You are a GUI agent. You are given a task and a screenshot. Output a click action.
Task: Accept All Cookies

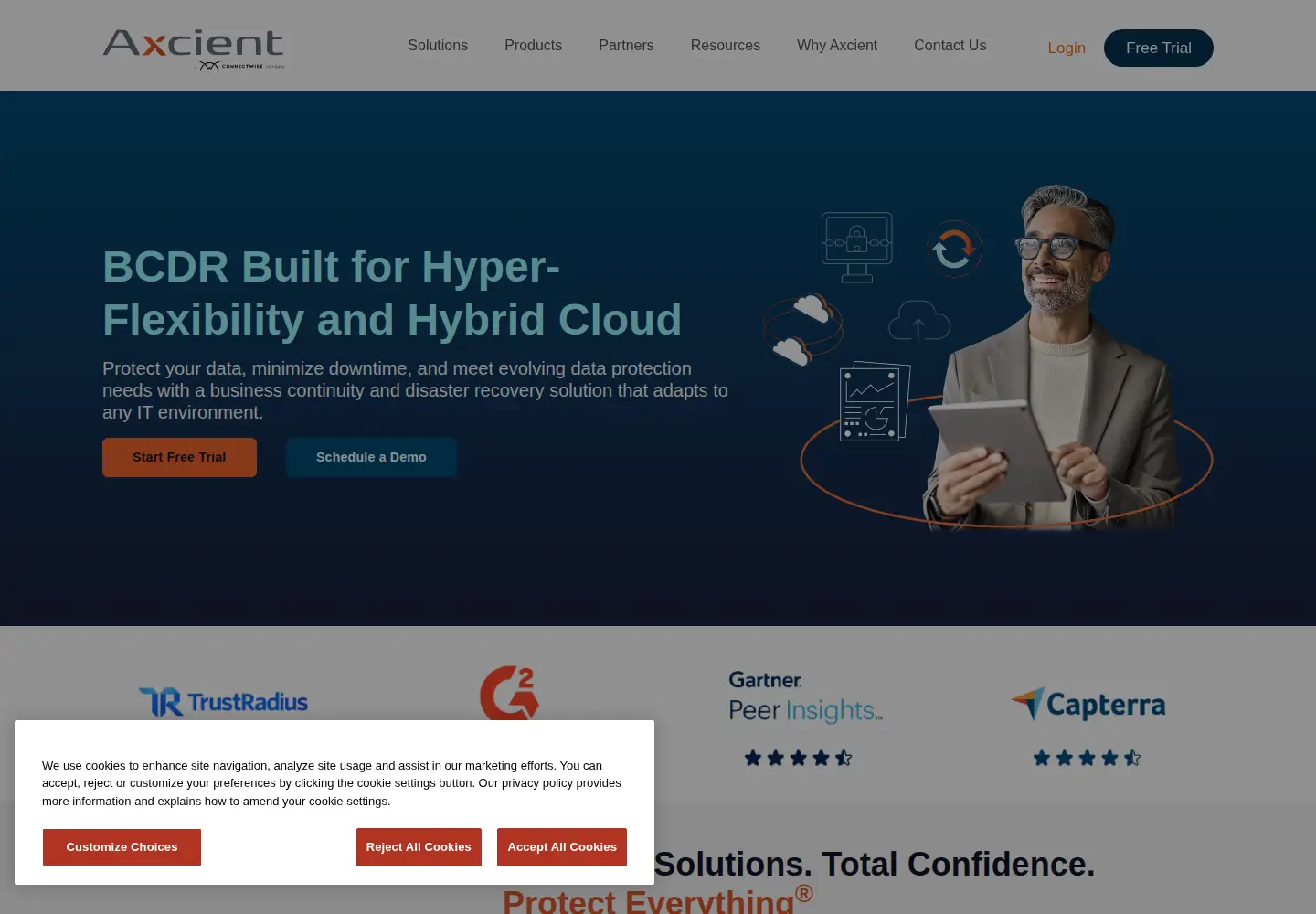tap(562, 847)
